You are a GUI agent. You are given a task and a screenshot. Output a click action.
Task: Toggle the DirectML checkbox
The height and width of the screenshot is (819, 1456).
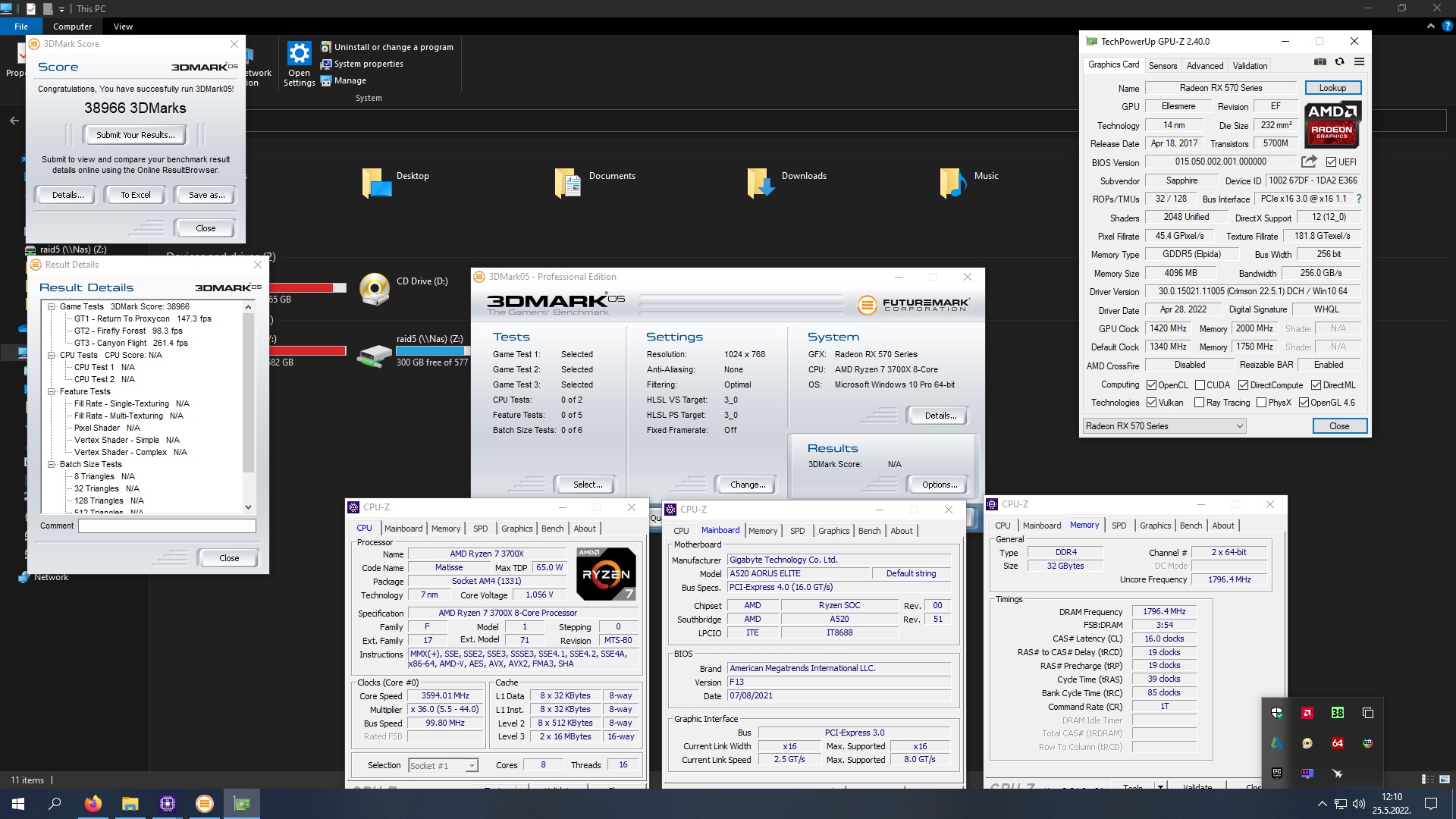pos(1316,385)
